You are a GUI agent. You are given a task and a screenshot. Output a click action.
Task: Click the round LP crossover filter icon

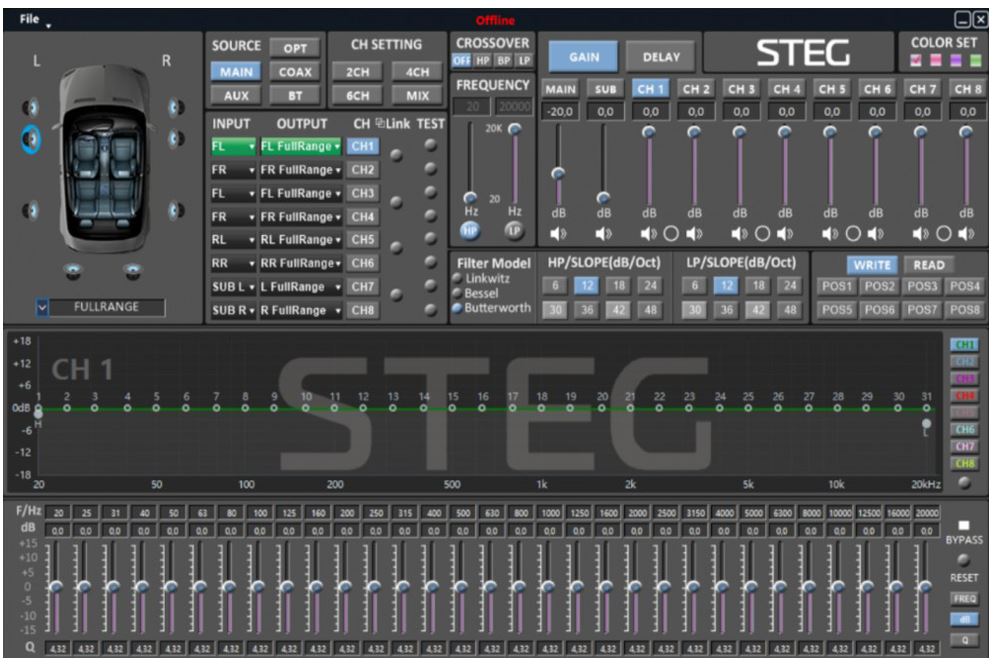(x=514, y=229)
